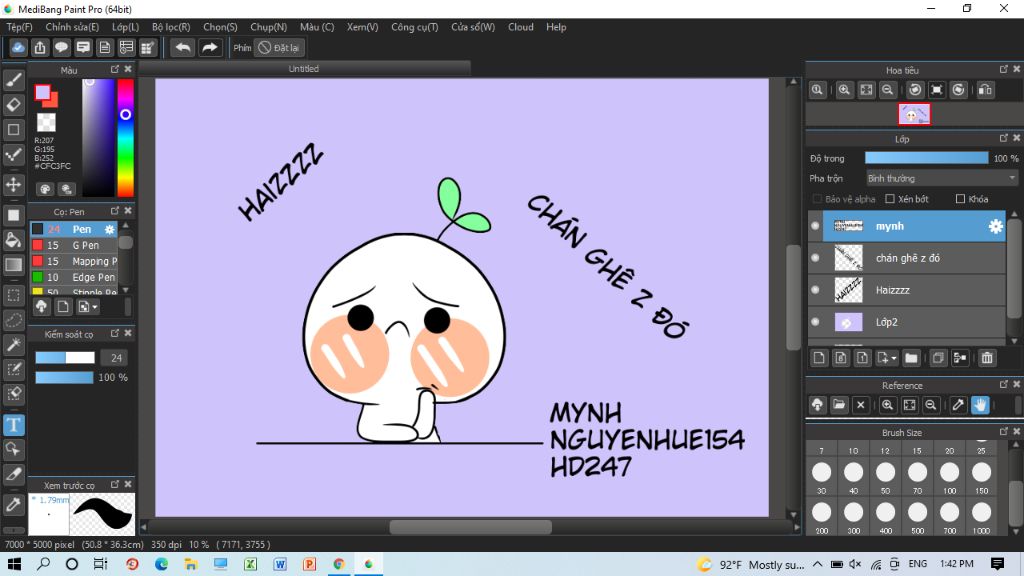Click the rainbow hue color bar
The image size is (1024, 576).
(x=125, y=138)
